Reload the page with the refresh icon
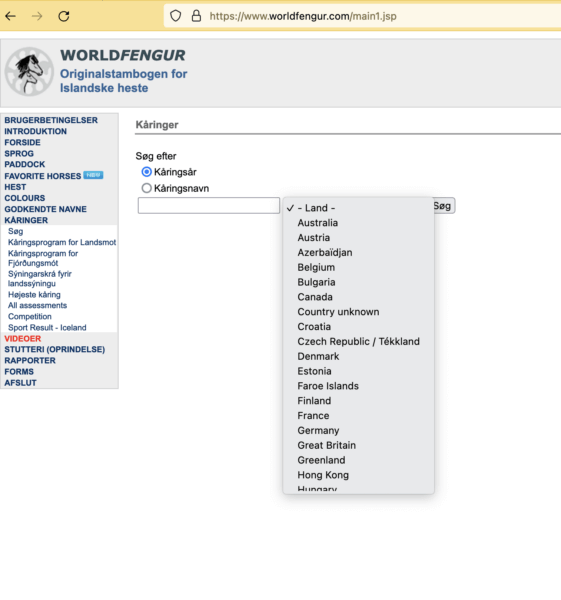This screenshot has width=561, height=600. (64, 16)
